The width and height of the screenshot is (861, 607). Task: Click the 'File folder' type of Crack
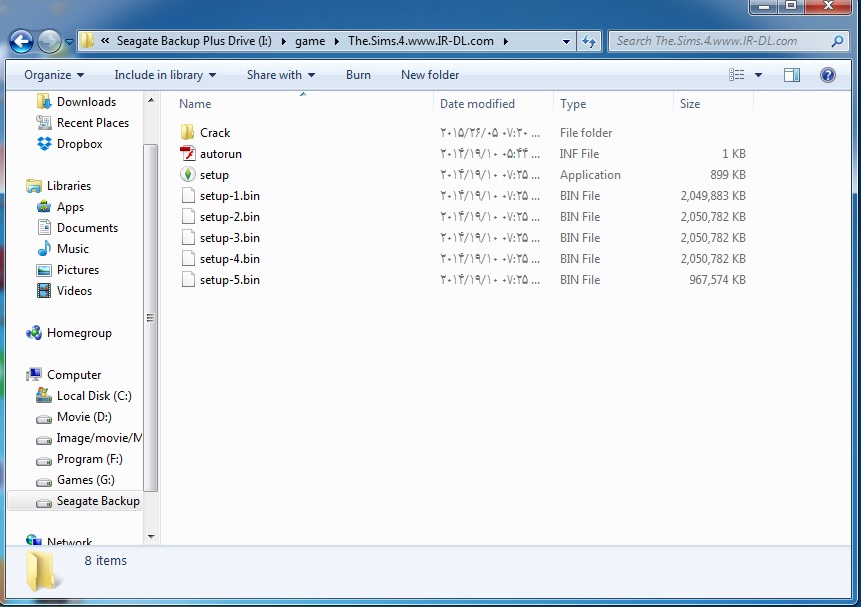click(586, 132)
